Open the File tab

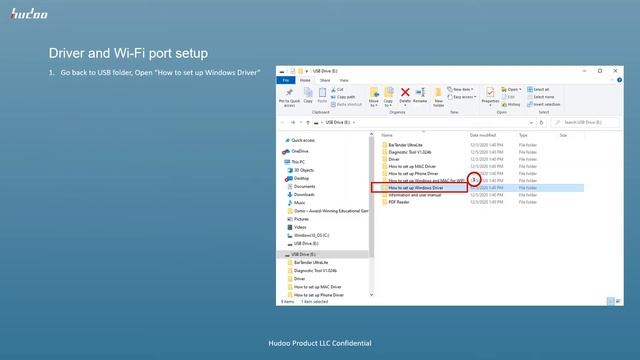(x=286, y=80)
